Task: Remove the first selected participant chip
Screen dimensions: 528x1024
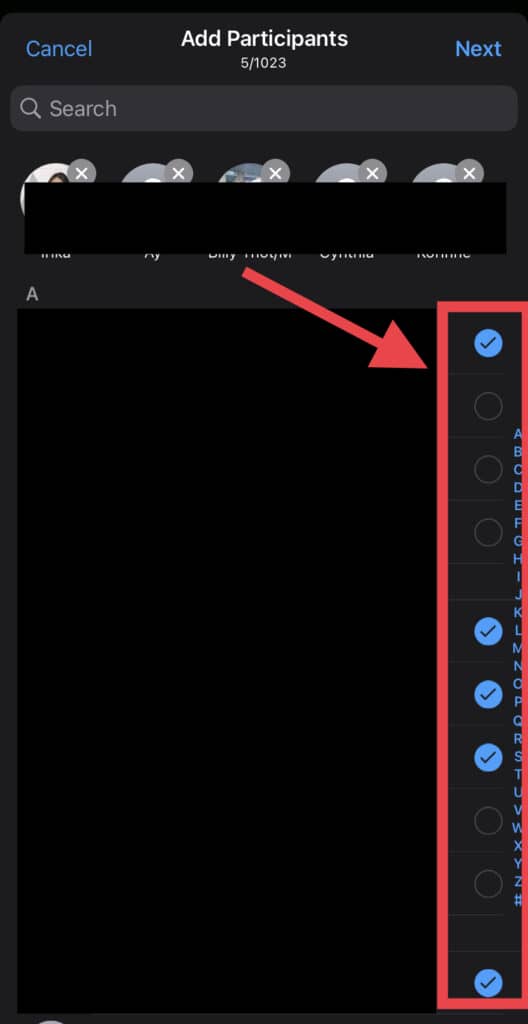Action: (x=81, y=174)
